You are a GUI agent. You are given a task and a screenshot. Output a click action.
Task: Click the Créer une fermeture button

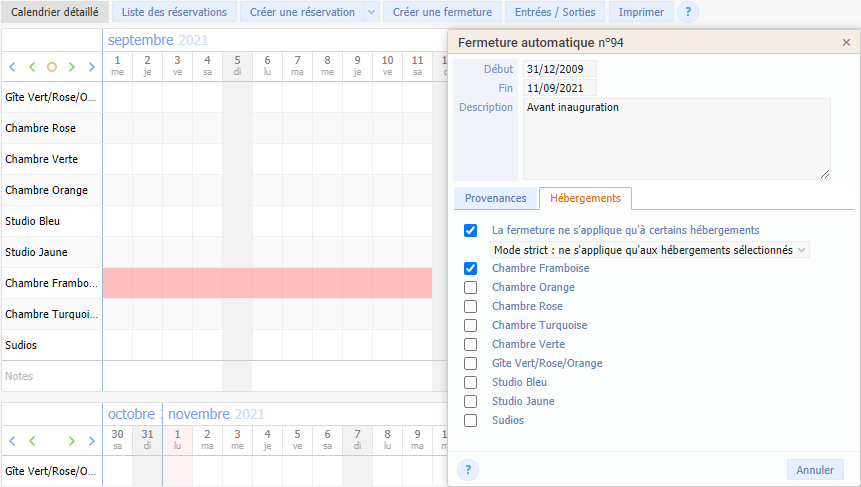[442, 12]
